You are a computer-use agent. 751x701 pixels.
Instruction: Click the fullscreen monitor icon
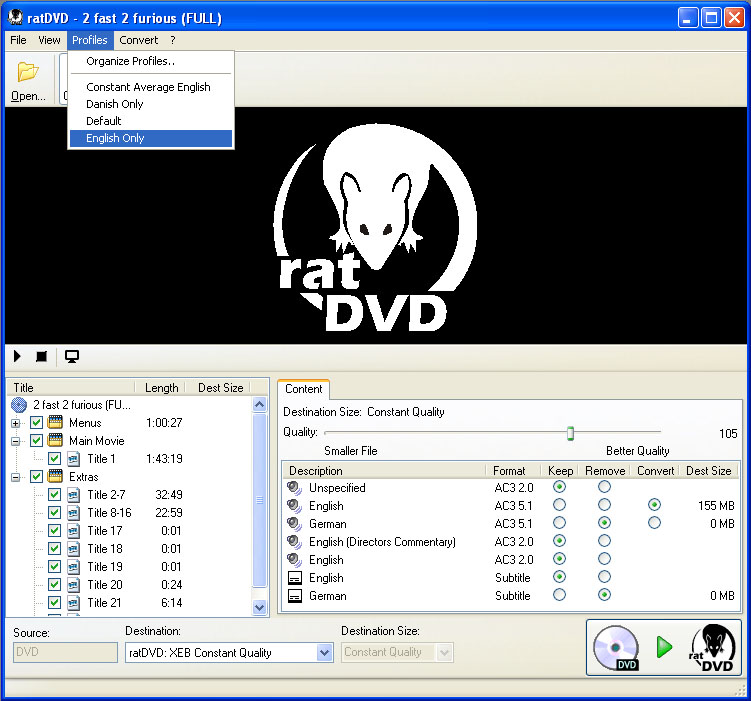(72, 356)
